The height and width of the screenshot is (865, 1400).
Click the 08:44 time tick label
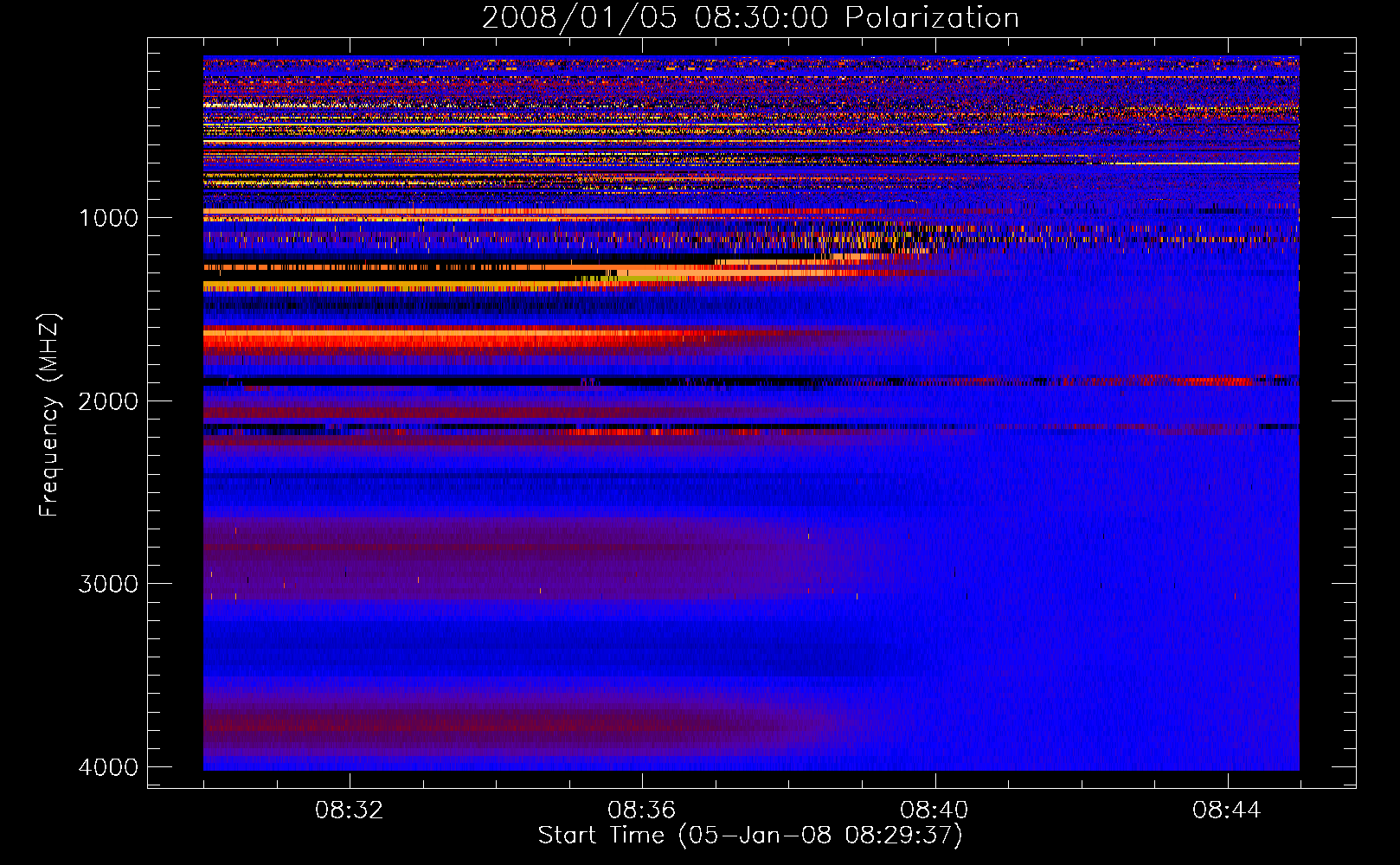[1227, 811]
